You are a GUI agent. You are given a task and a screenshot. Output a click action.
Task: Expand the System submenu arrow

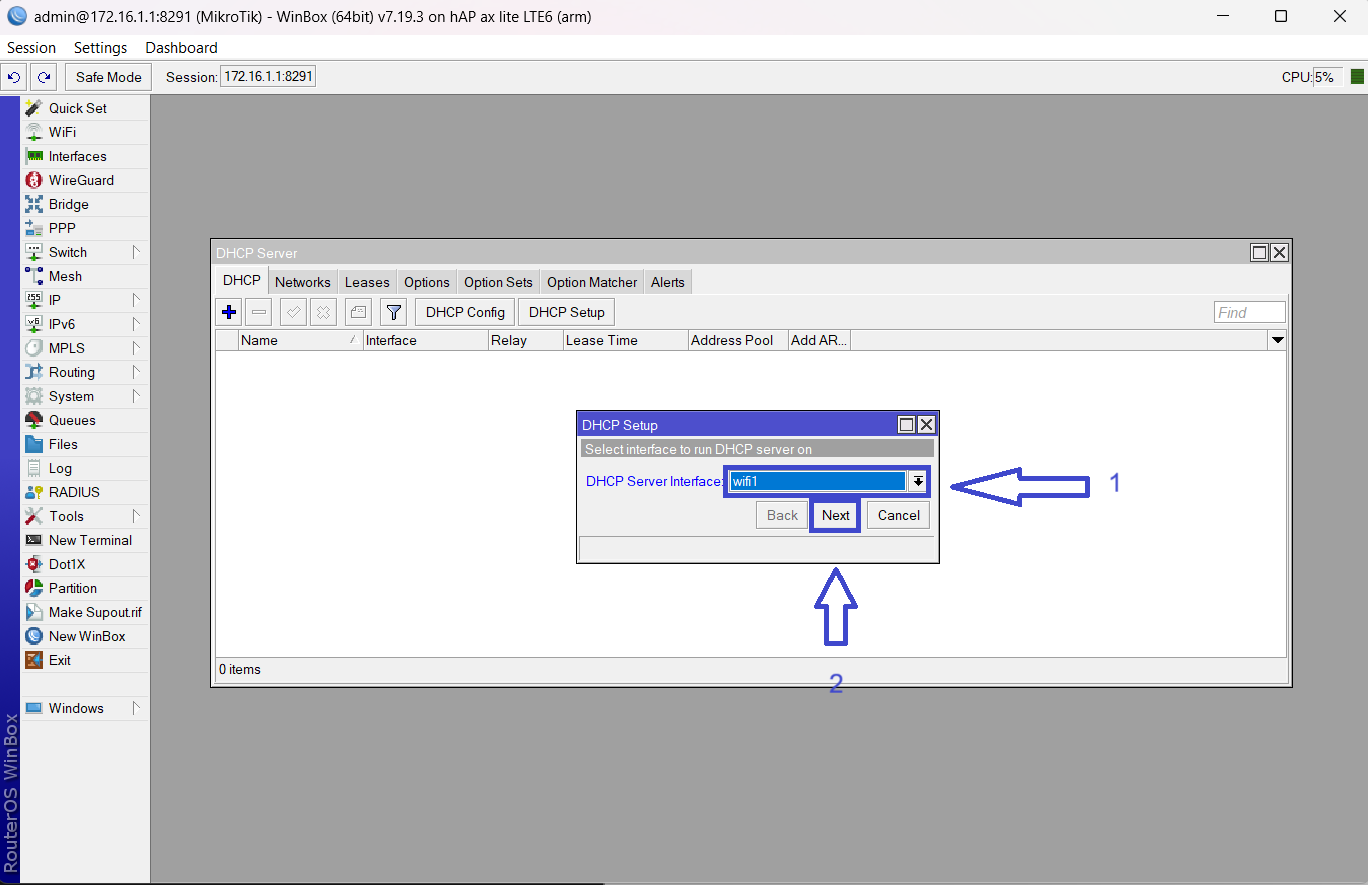tap(137, 396)
